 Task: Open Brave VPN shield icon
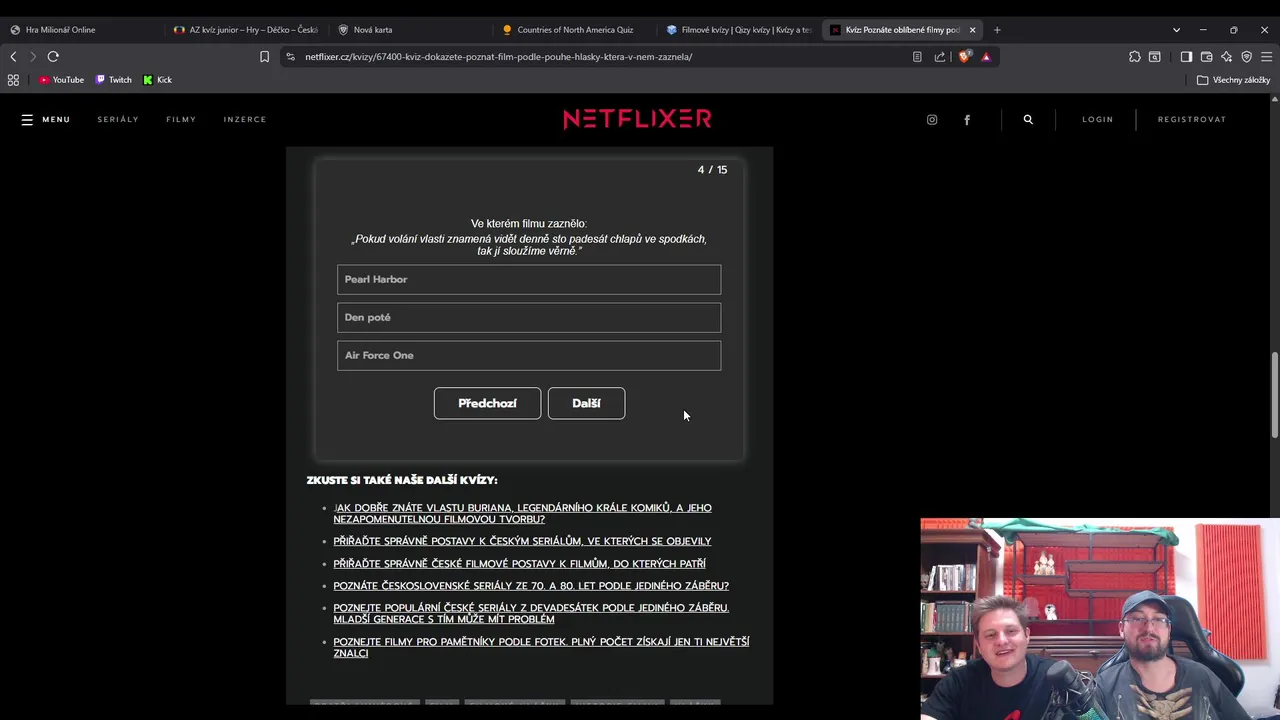pos(1247,57)
